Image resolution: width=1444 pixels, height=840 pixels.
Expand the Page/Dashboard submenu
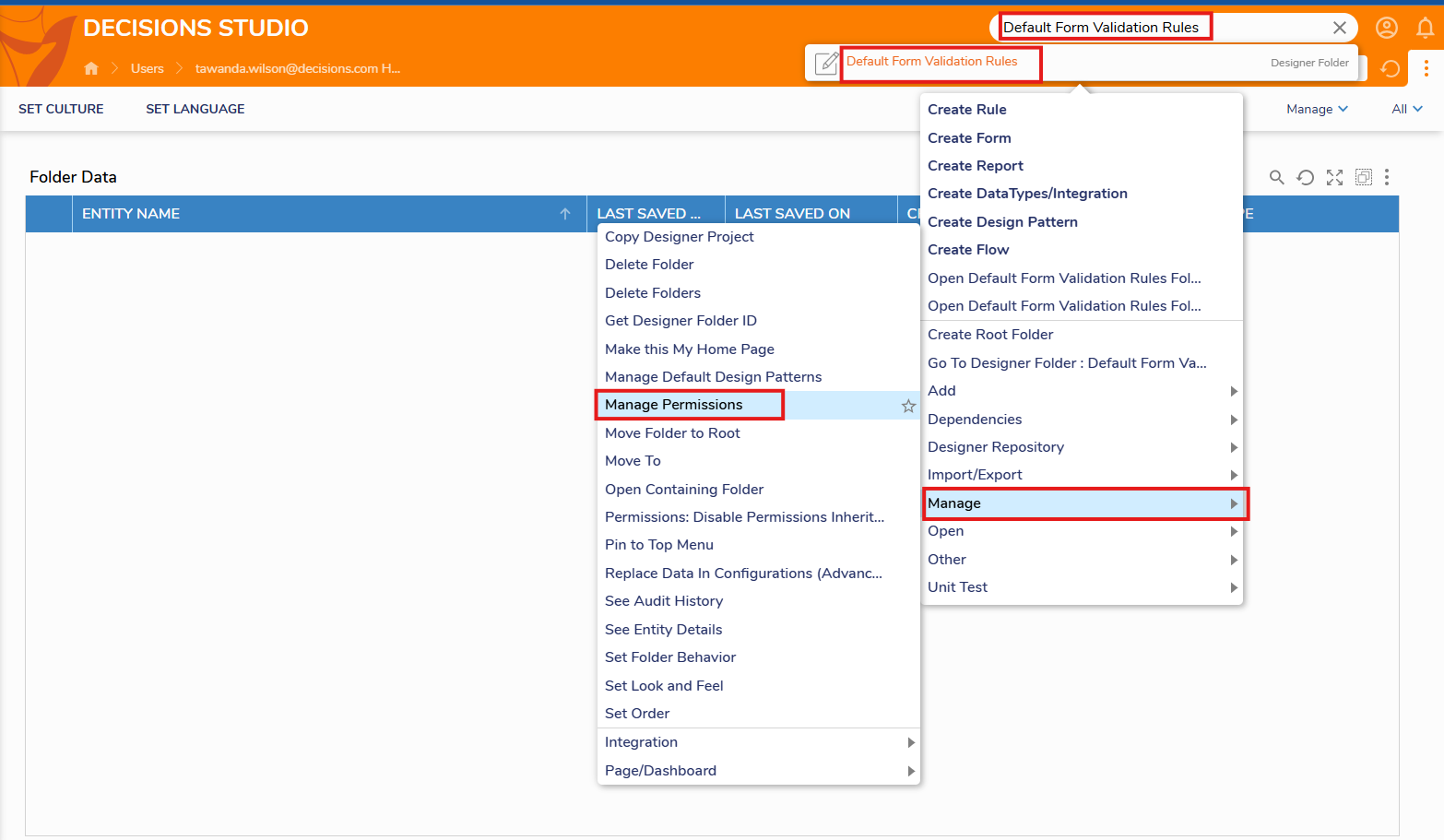tap(759, 771)
